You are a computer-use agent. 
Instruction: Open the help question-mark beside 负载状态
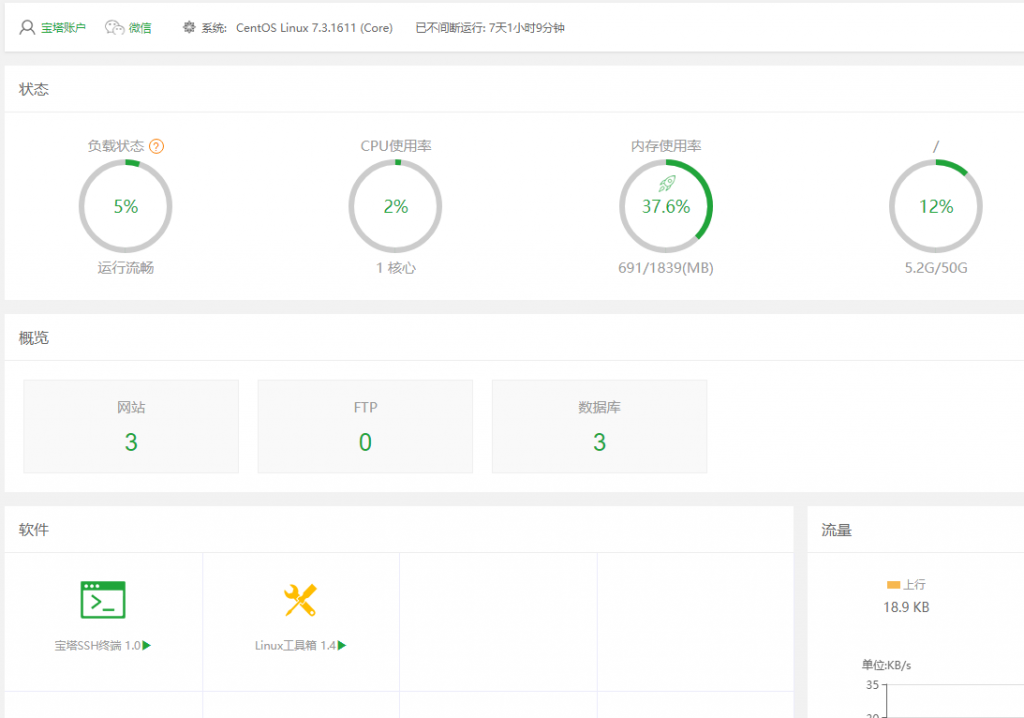tap(156, 145)
